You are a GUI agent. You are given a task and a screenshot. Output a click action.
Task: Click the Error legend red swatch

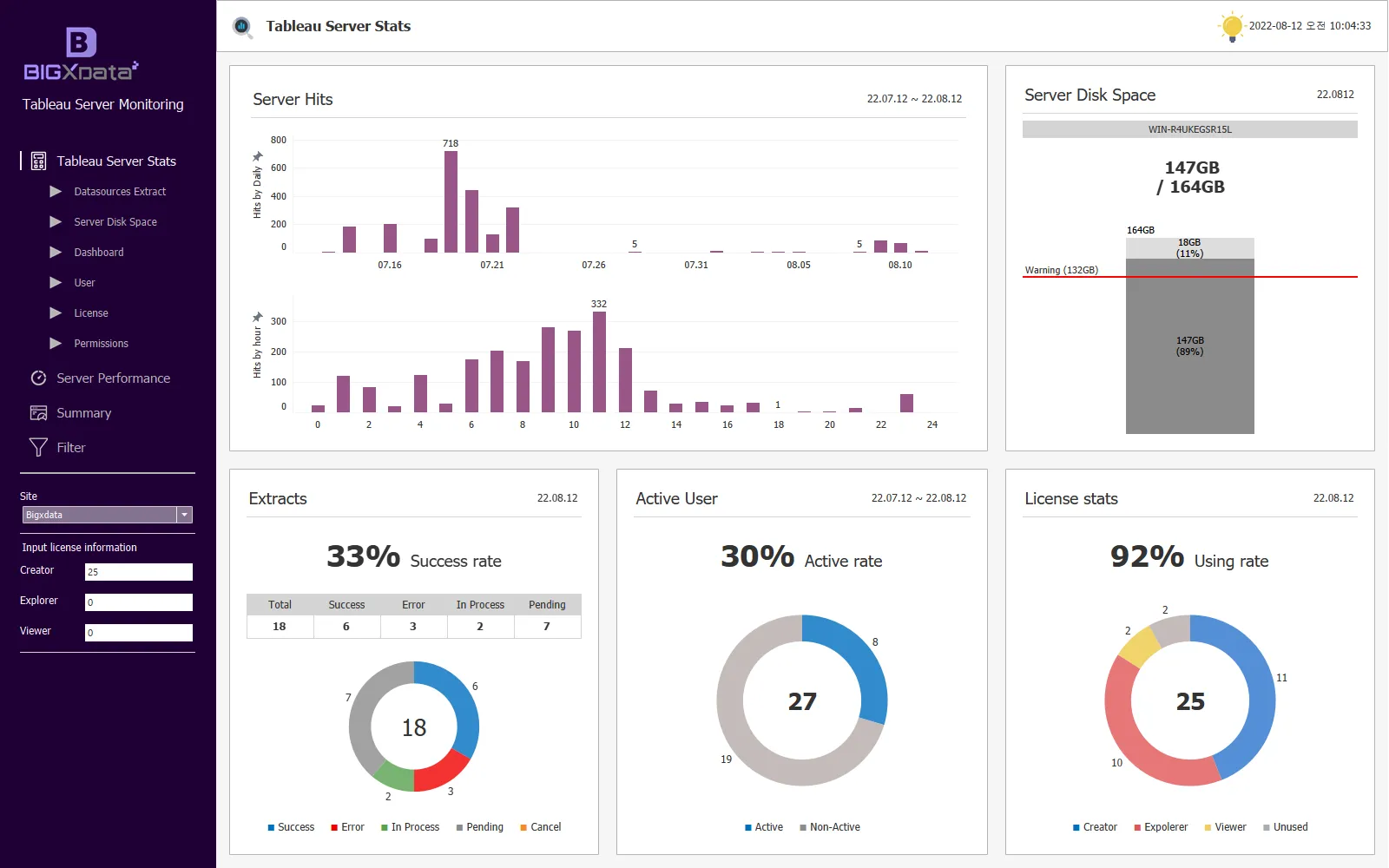tap(334, 827)
